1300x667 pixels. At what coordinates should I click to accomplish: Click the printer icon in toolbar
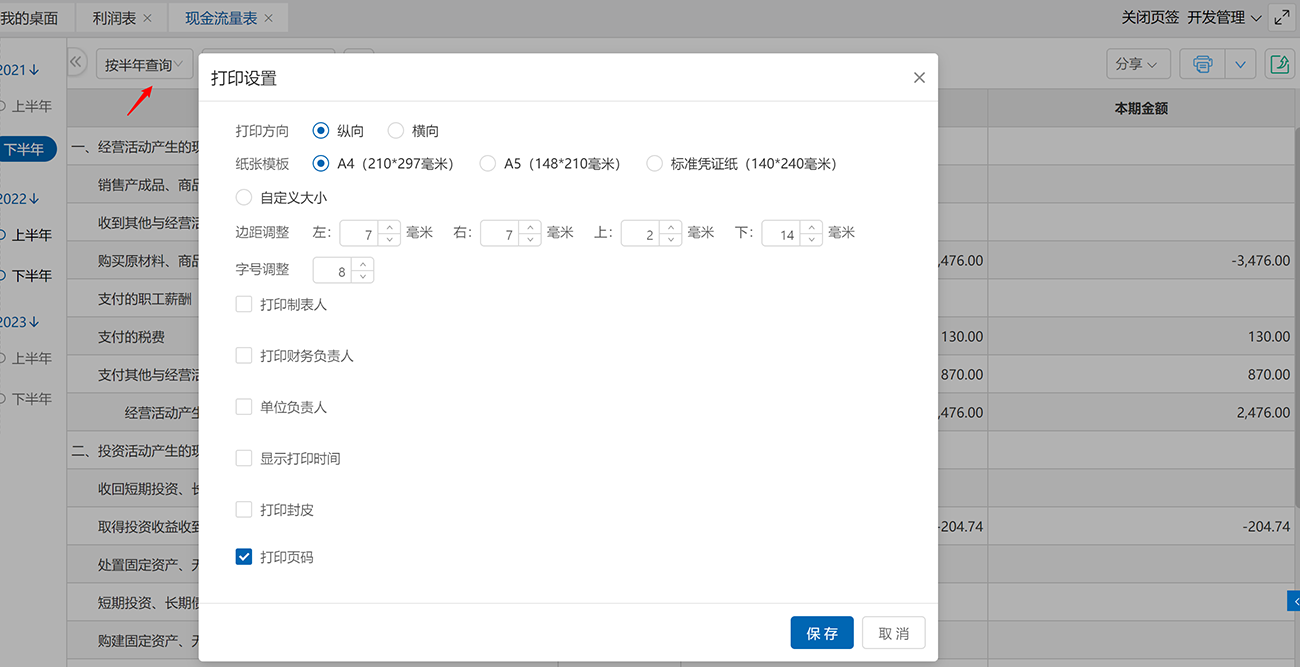click(x=1202, y=64)
